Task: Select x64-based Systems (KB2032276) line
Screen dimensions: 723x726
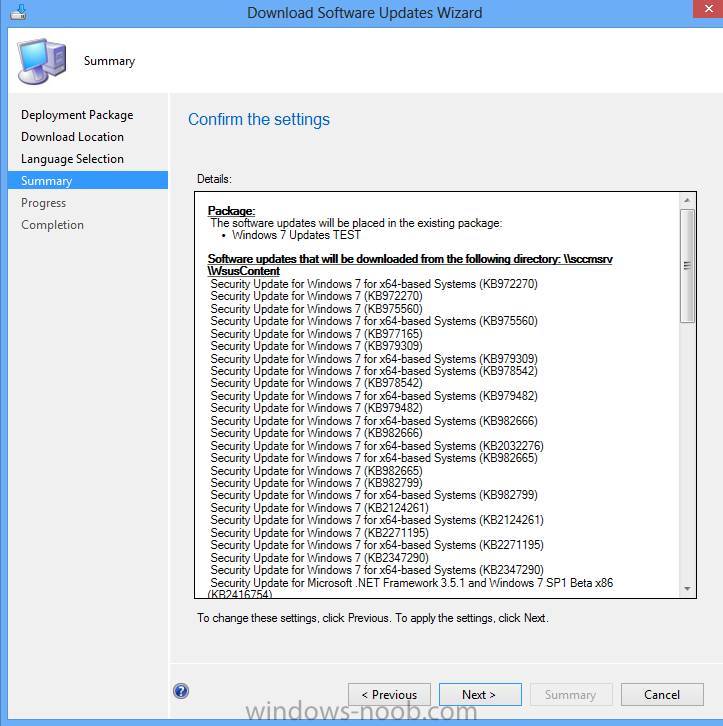Action: tap(377, 446)
